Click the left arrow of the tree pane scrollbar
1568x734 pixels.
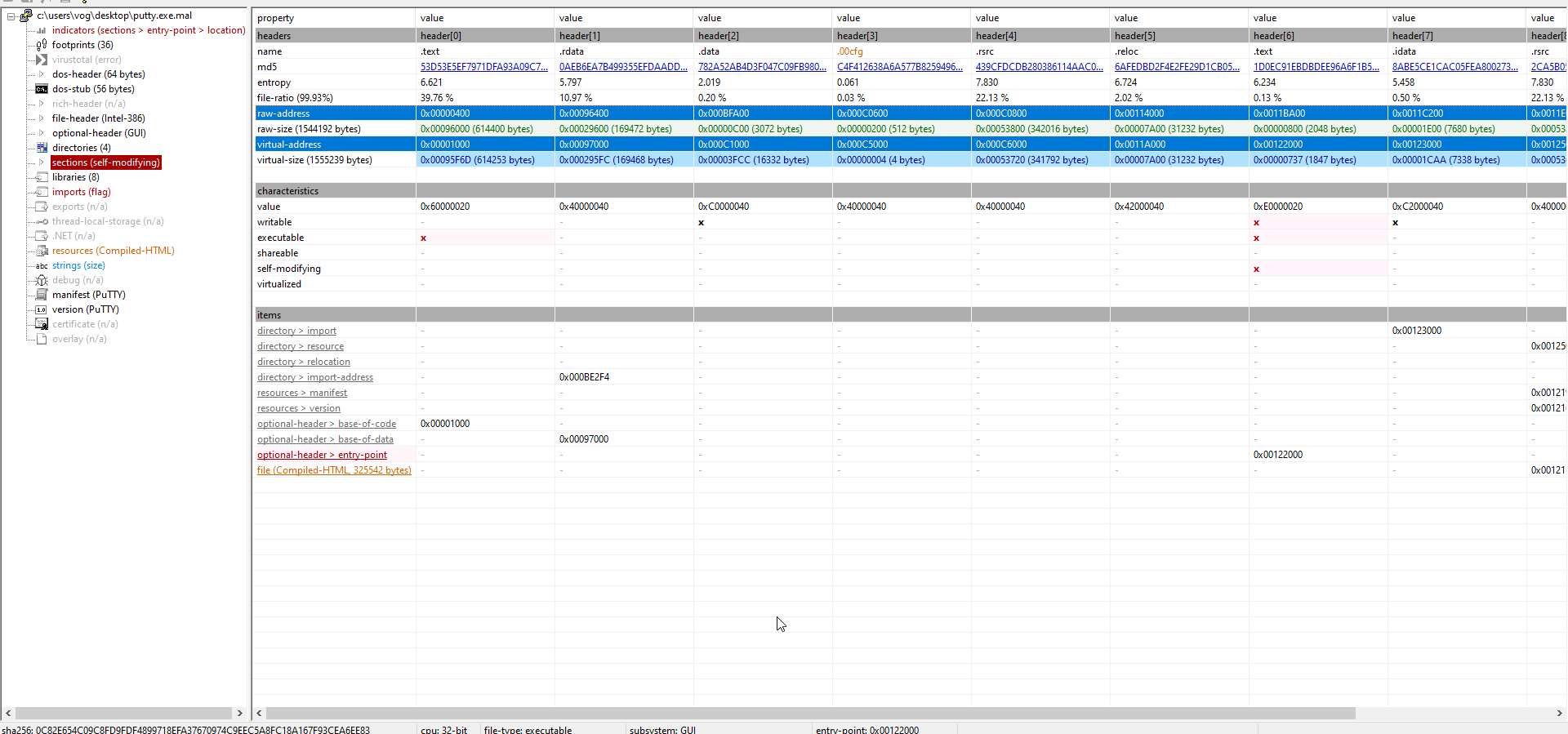(8, 713)
